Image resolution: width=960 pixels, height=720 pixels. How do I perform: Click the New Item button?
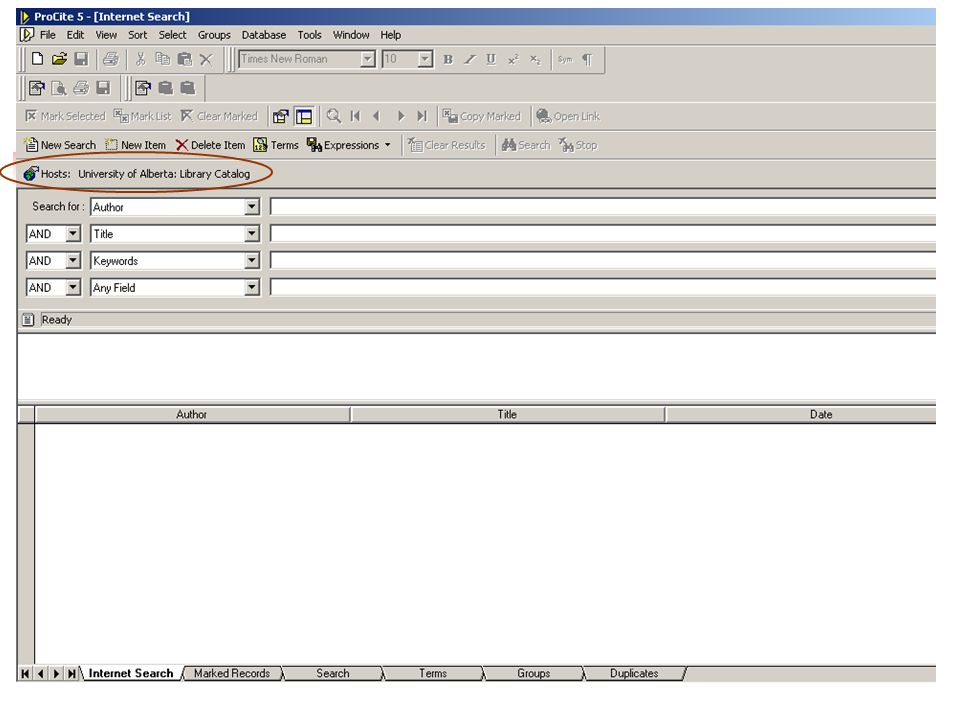point(135,145)
